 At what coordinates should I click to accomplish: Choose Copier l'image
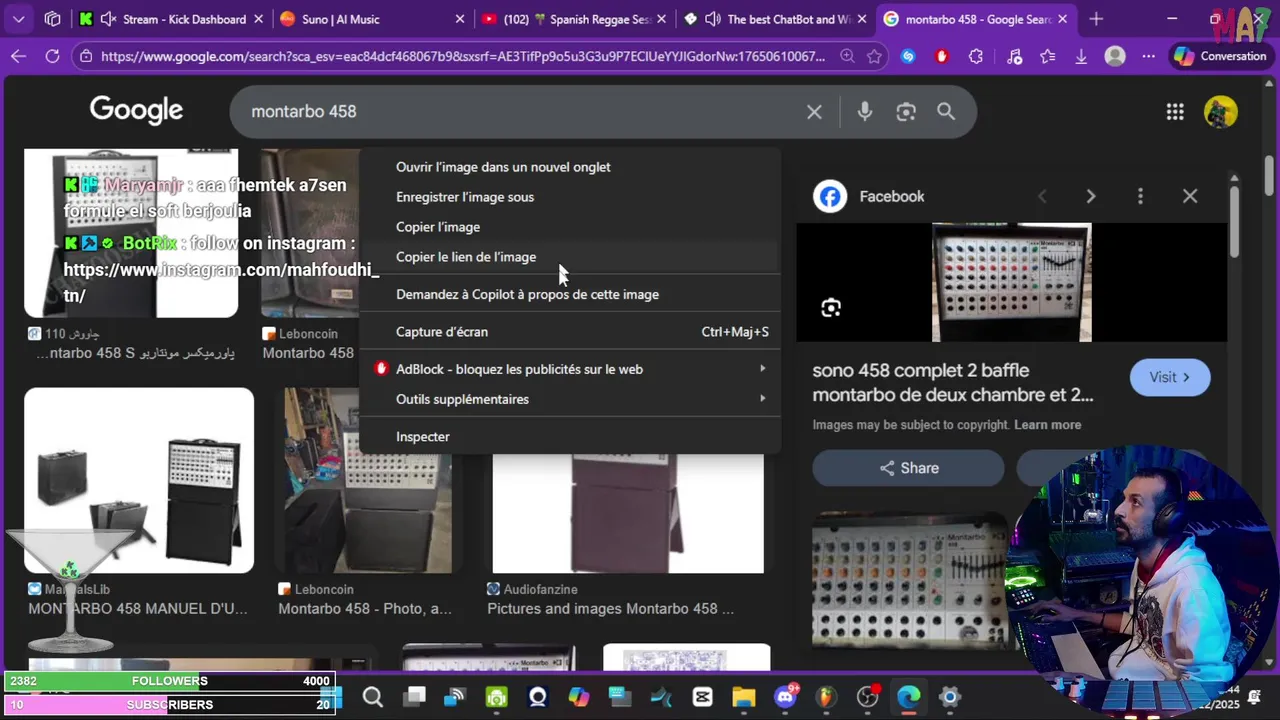570,227
